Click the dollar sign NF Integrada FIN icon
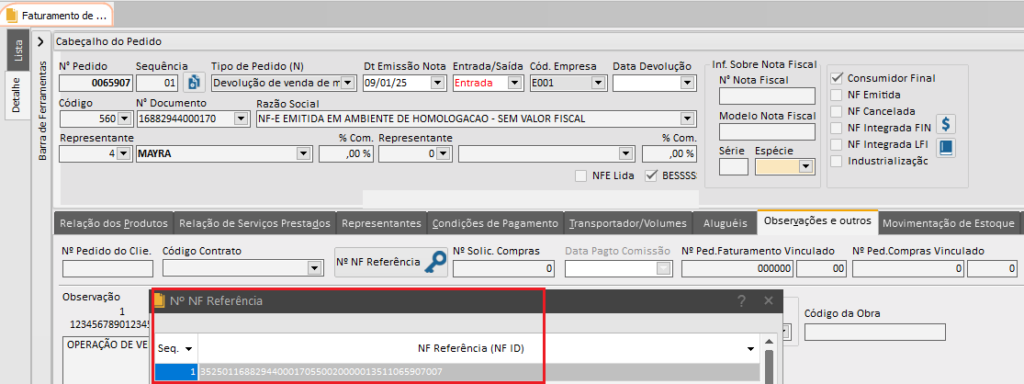 [946, 123]
